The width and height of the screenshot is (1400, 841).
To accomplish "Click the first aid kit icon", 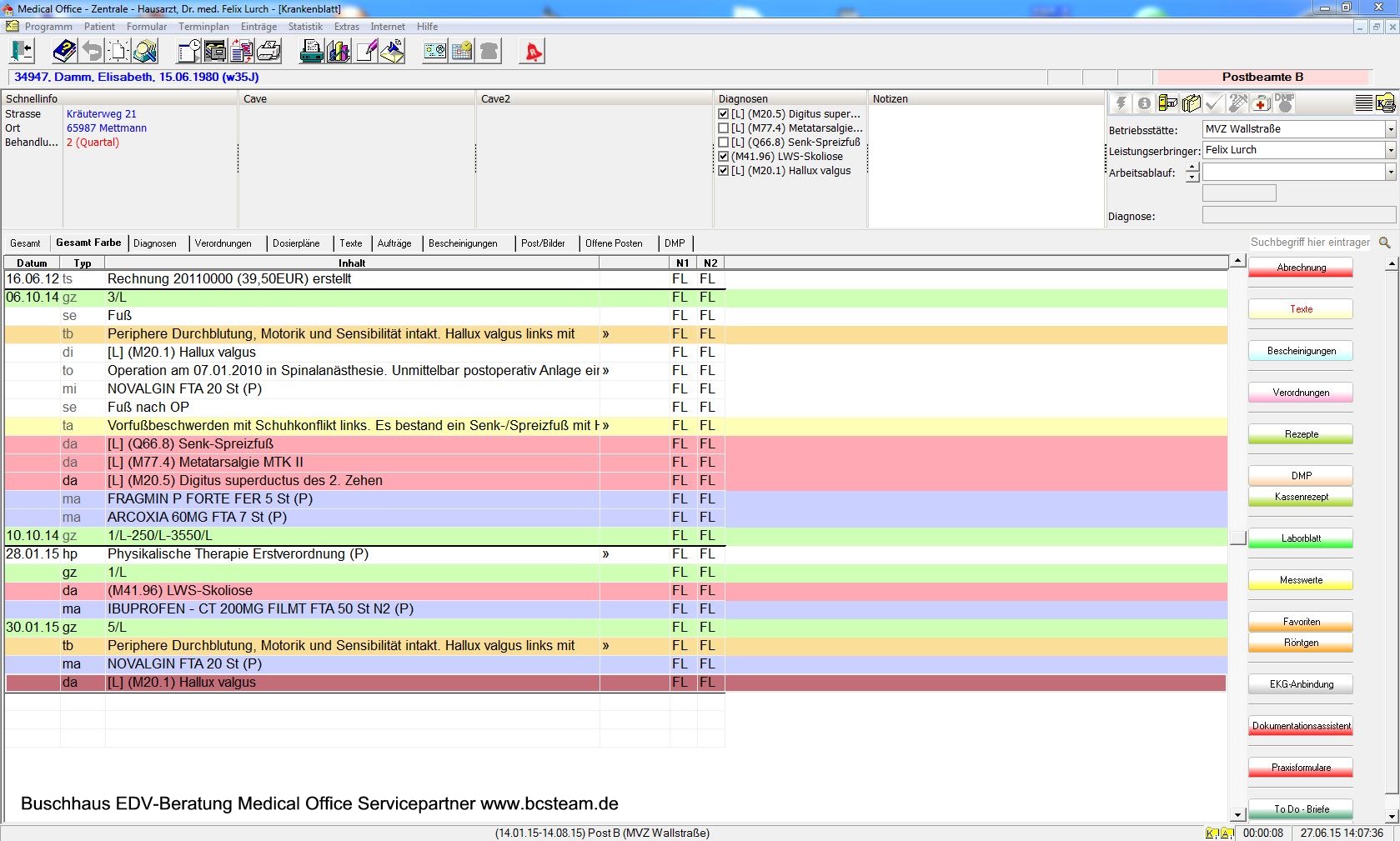I will [x=1262, y=103].
